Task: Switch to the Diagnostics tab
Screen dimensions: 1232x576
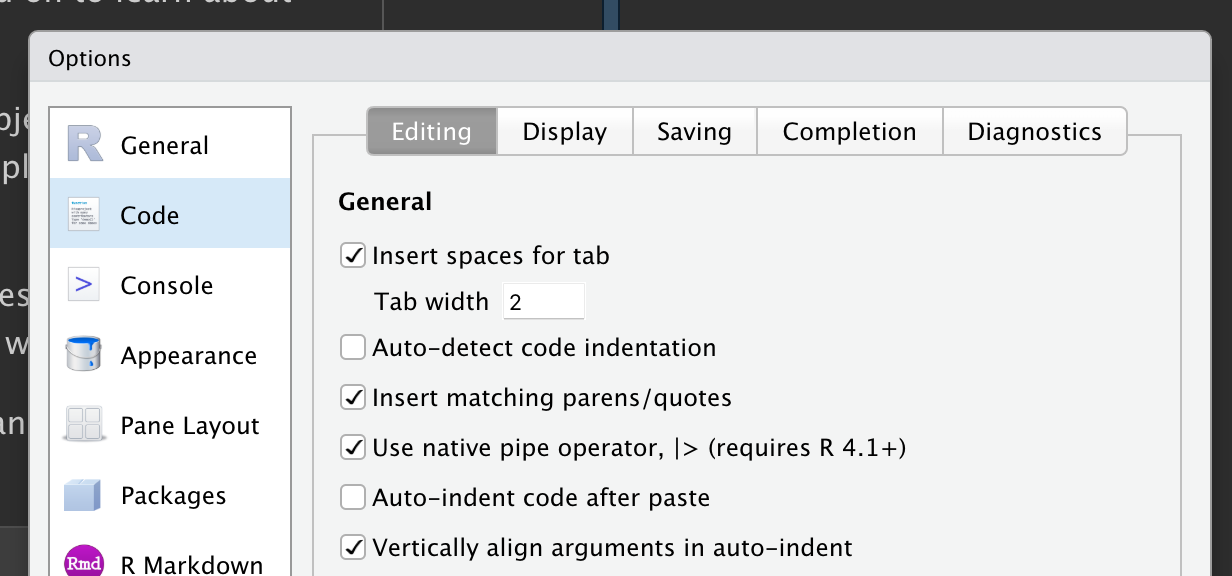Action: click(1034, 131)
